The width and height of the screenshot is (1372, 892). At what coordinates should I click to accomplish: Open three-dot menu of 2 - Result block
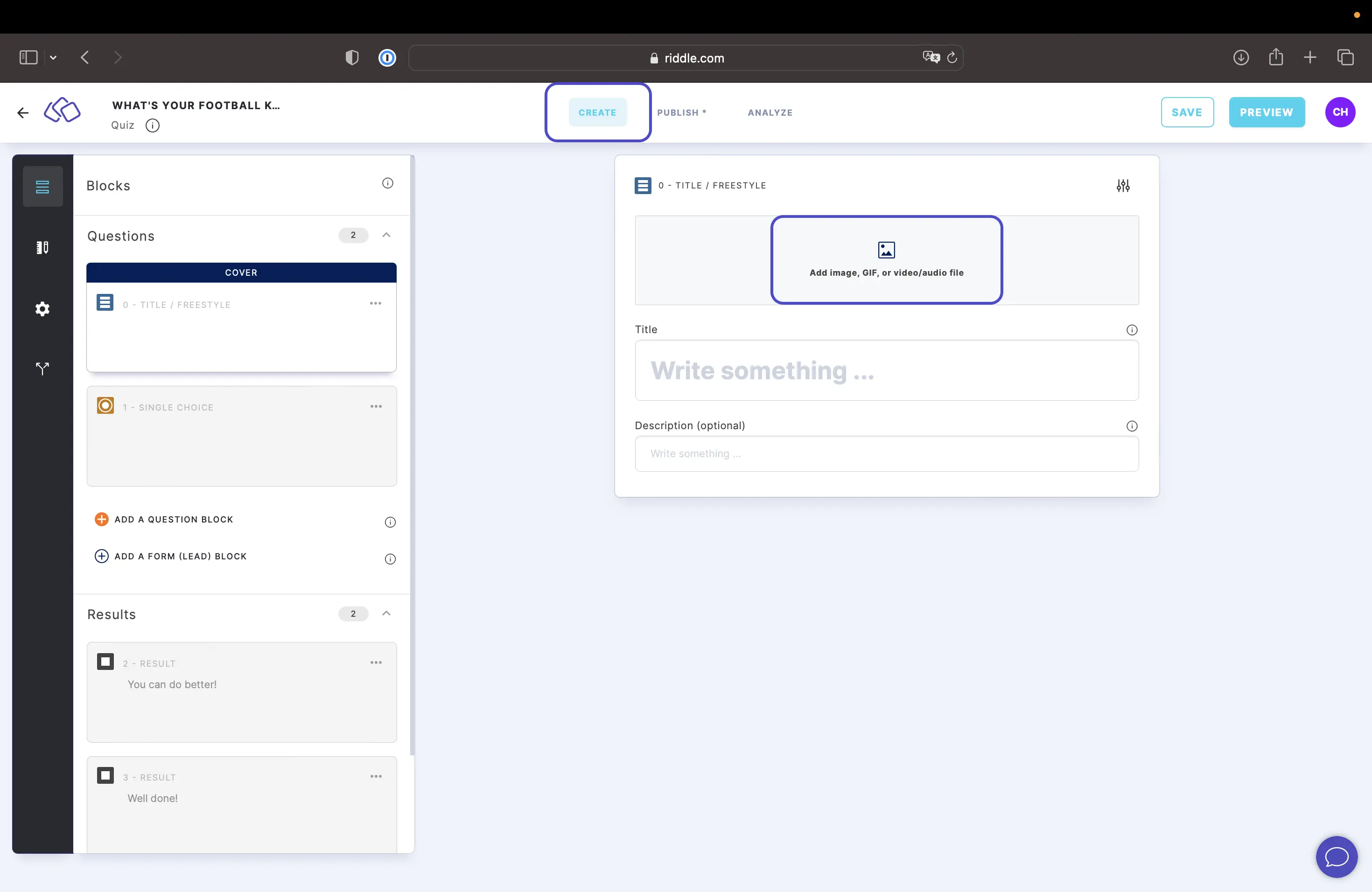click(x=376, y=662)
